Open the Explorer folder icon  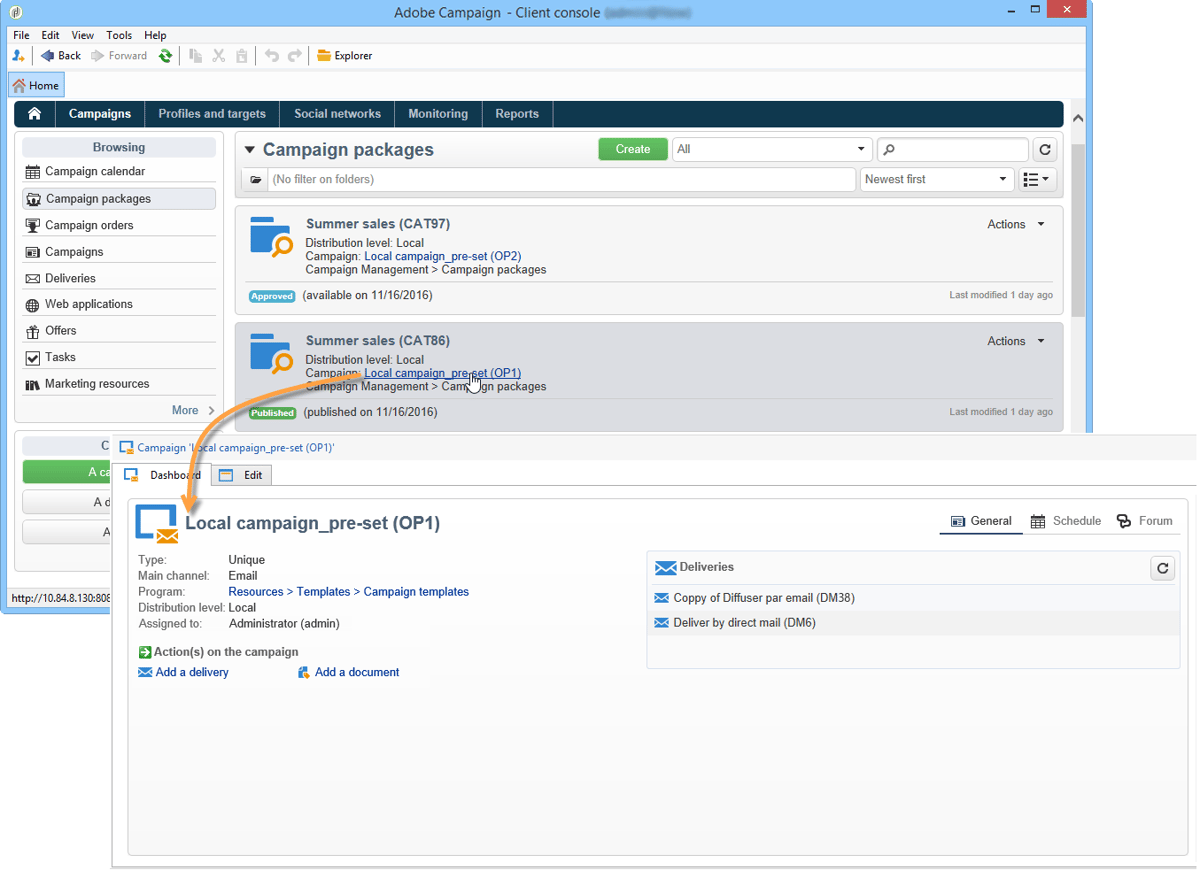click(324, 56)
